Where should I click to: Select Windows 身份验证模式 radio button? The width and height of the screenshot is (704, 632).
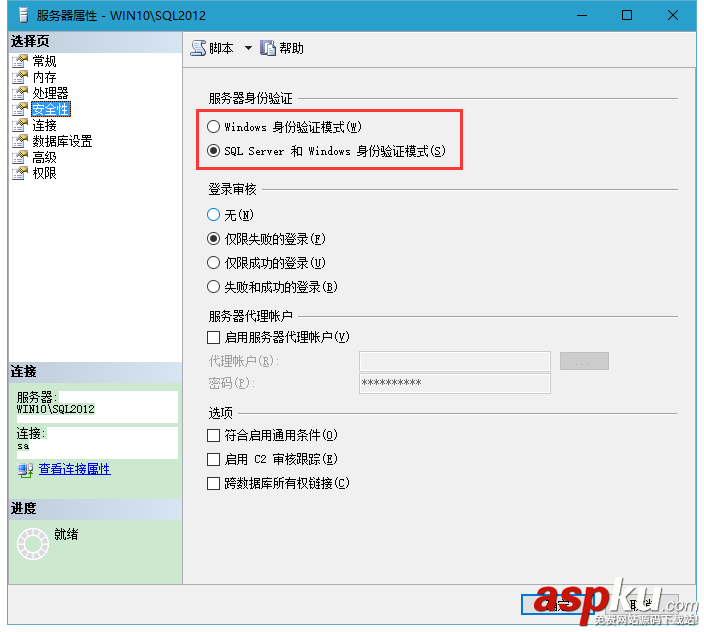[213, 127]
